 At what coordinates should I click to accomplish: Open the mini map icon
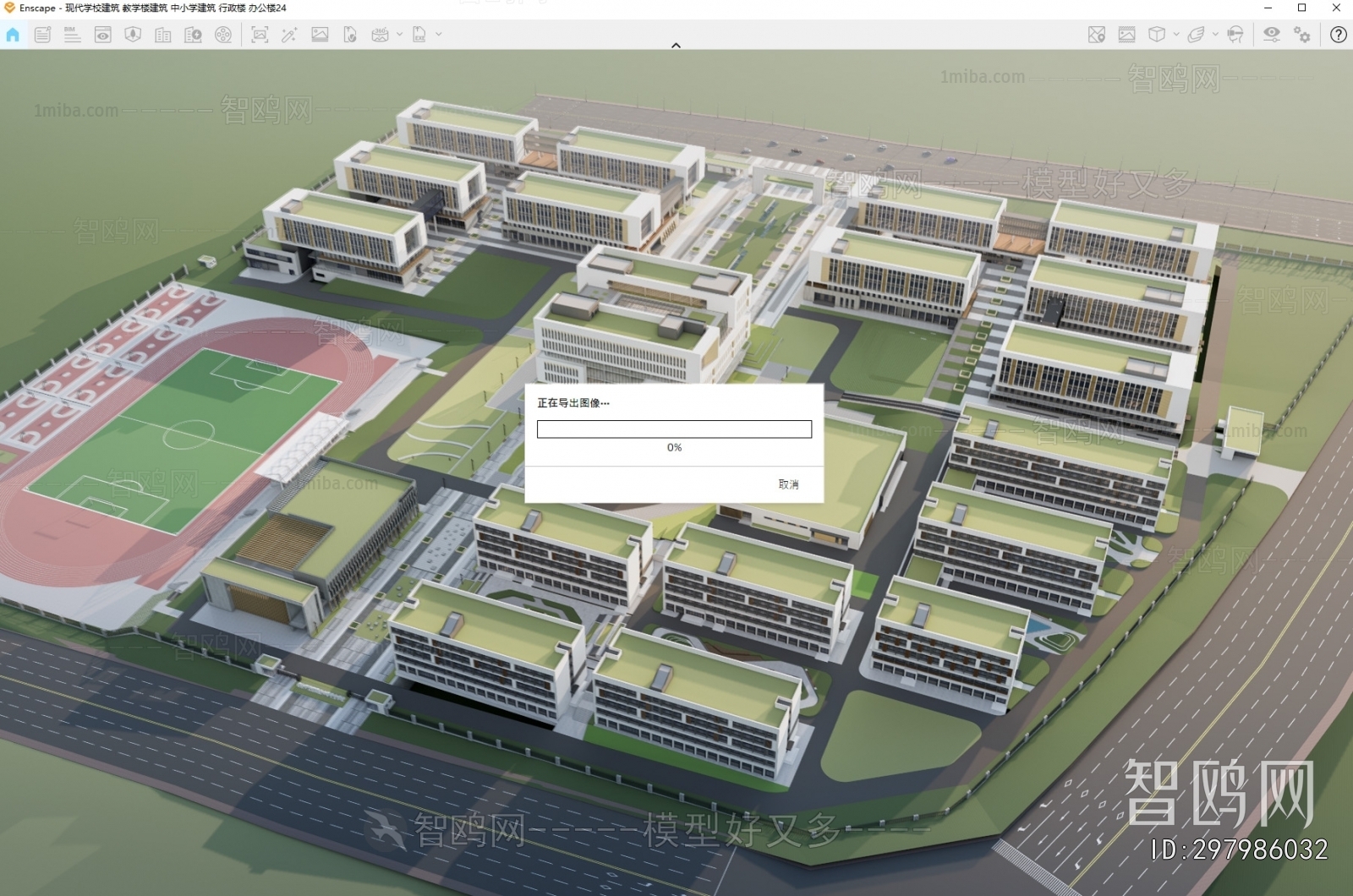(x=1097, y=36)
